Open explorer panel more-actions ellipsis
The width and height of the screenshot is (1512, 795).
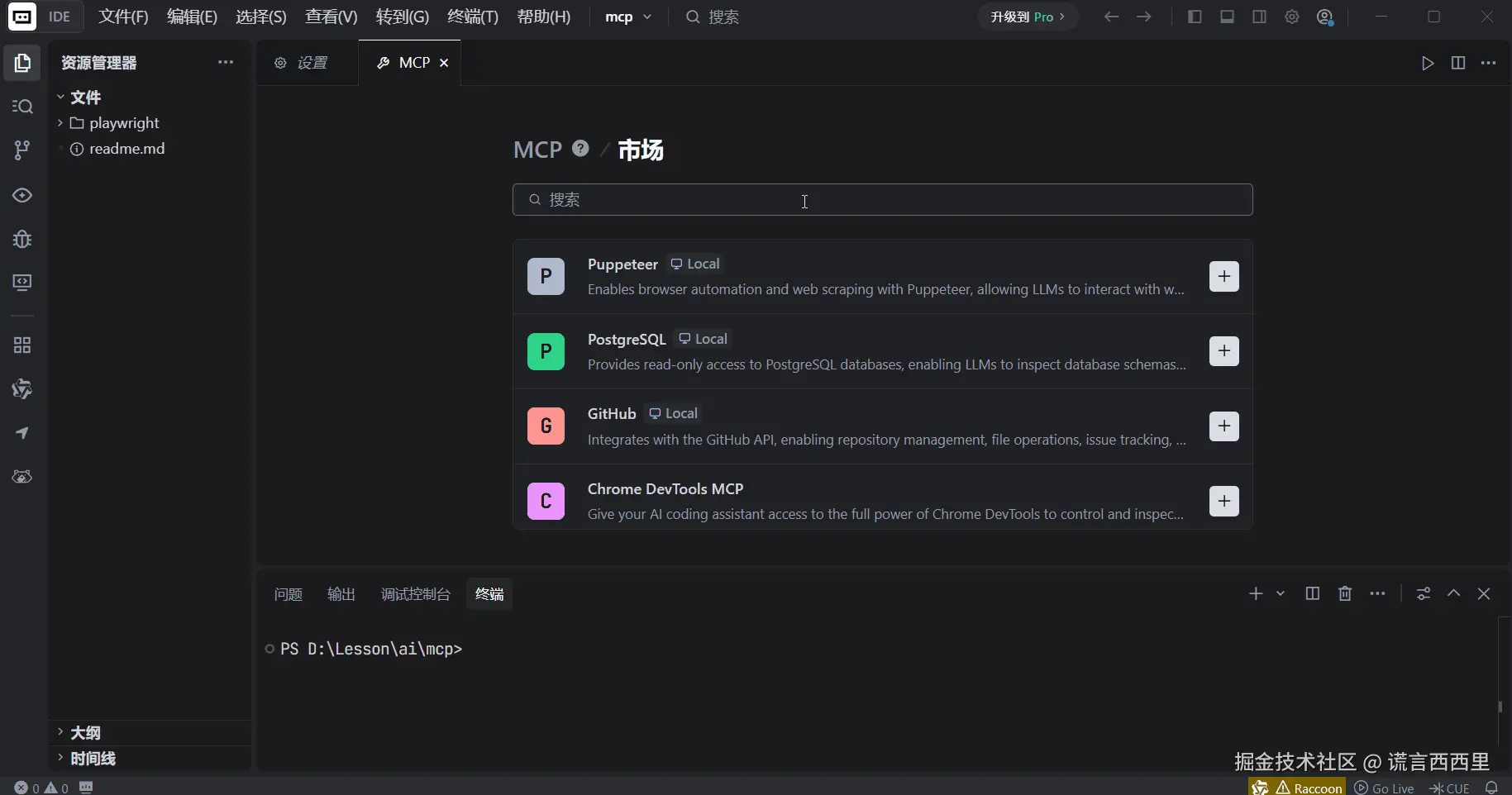226,62
